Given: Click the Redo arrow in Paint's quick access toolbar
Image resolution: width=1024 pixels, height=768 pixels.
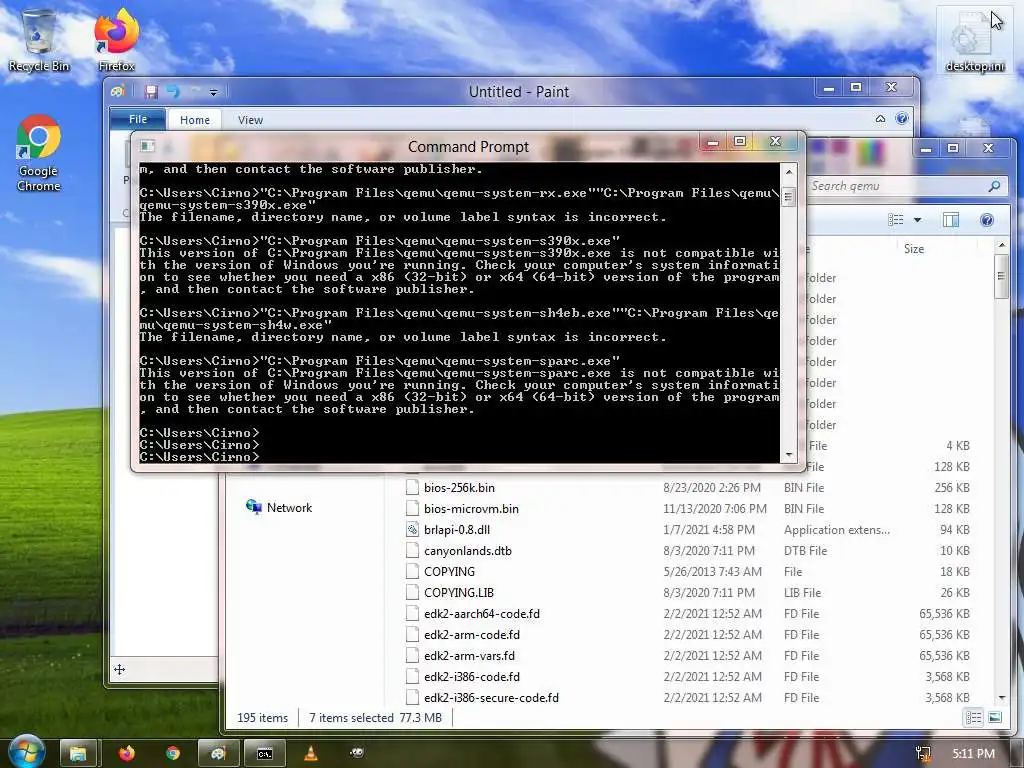Looking at the screenshot, I should (x=195, y=91).
